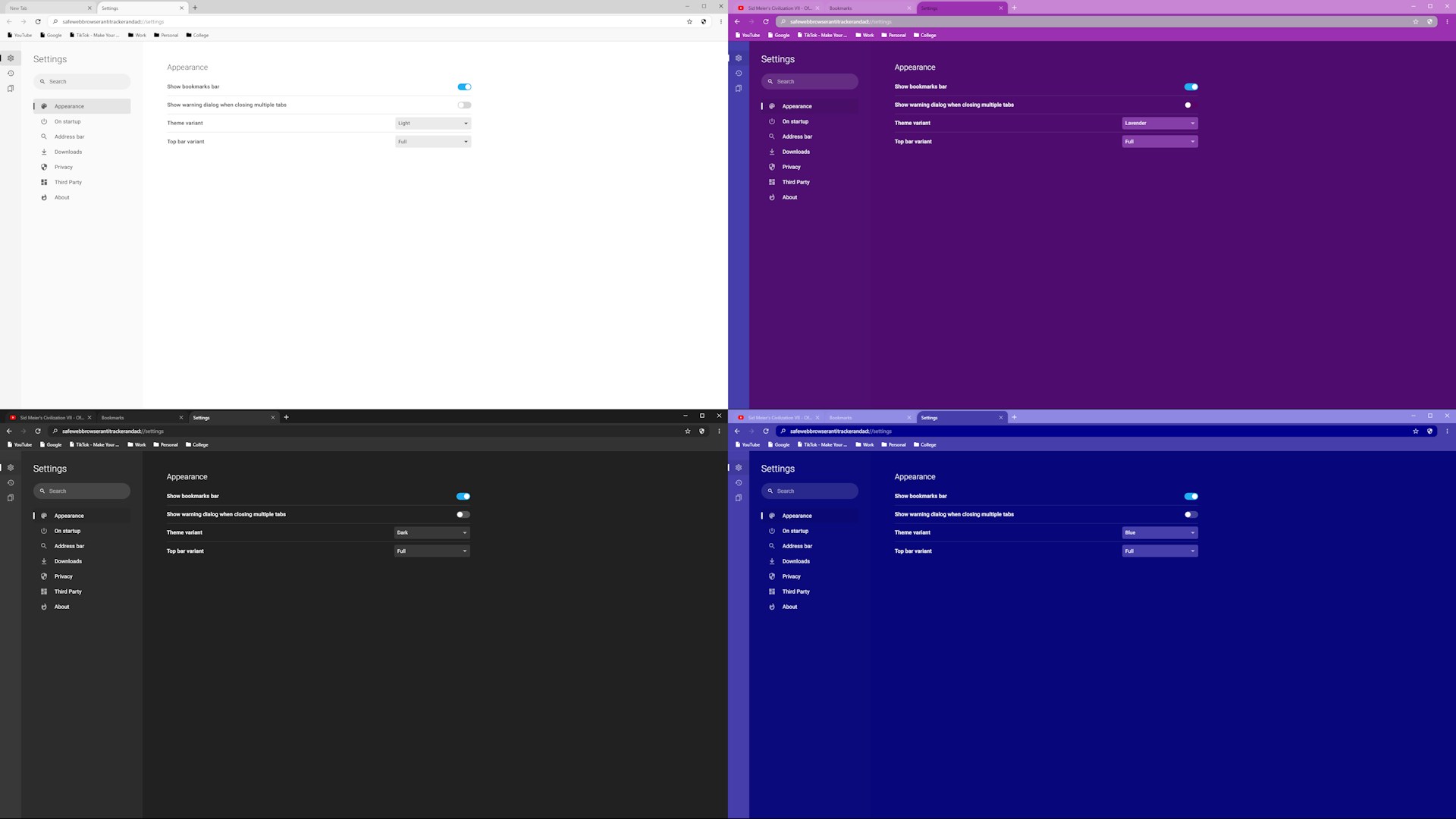This screenshot has width=1456, height=819.
Task: Click the history icon in light theme sidebar
Action: tap(11, 74)
